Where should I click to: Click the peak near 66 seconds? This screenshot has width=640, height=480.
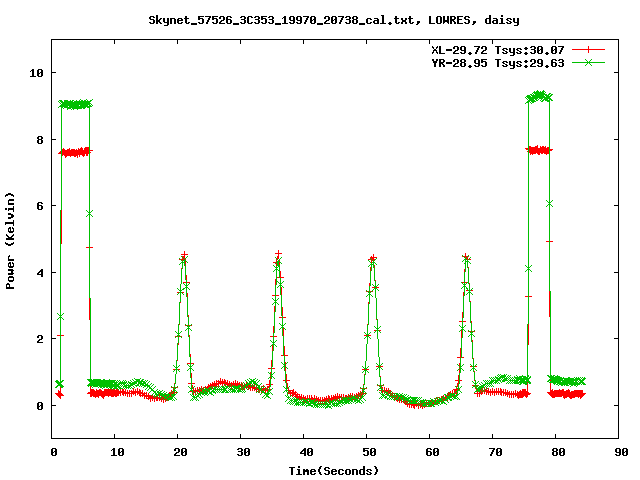pyautogui.click(x=466, y=258)
